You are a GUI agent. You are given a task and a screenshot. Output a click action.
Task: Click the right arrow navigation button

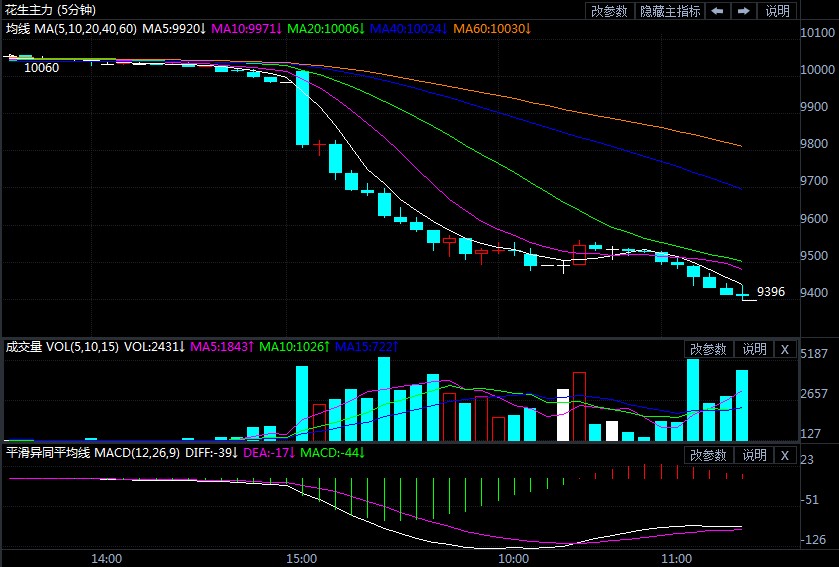click(744, 11)
